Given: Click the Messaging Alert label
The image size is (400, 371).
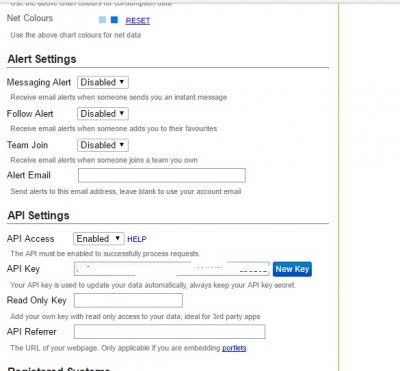Looking at the screenshot, I should (39, 82).
